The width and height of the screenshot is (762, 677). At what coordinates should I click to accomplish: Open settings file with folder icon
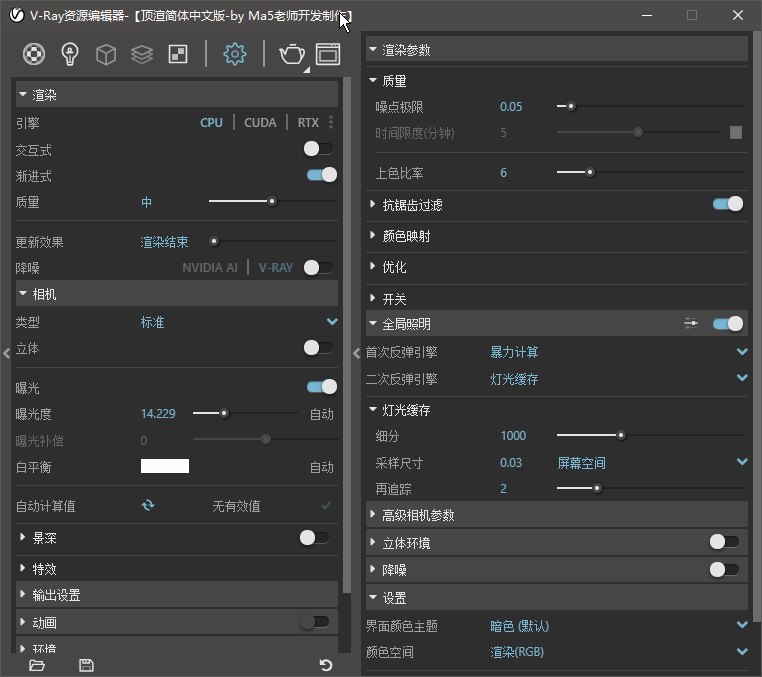click(x=37, y=665)
